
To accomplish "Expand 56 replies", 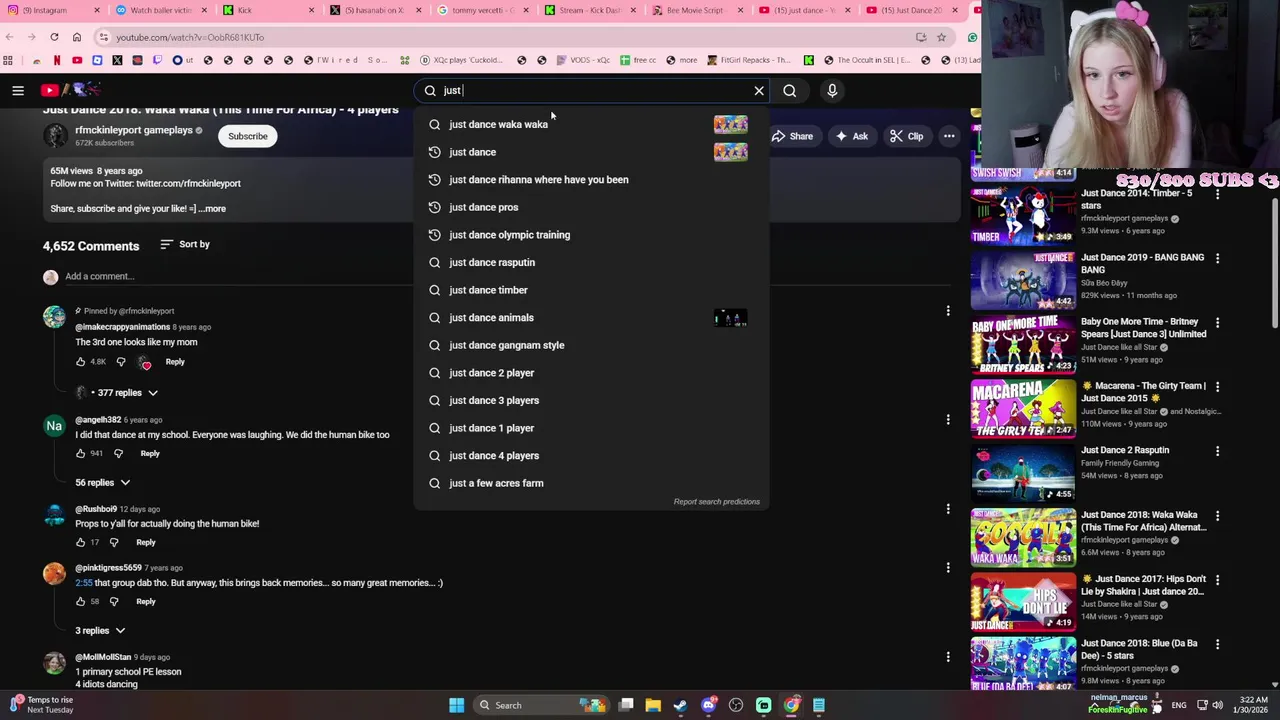I will [x=102, y=483].
